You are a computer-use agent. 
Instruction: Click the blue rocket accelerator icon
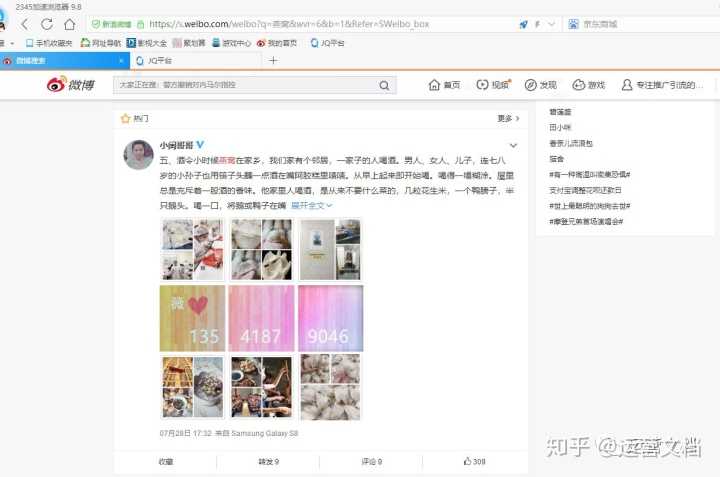523,24
